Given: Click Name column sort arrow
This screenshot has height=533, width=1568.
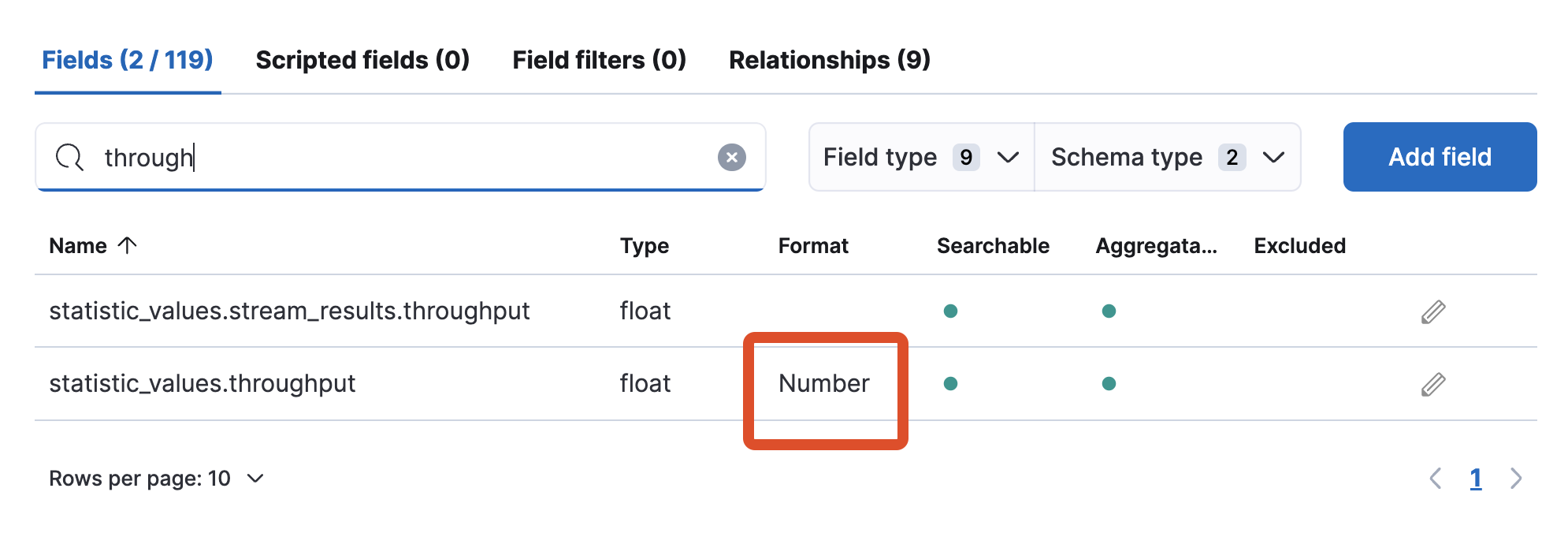Looking at the screenshot, I should click(128, 246).
